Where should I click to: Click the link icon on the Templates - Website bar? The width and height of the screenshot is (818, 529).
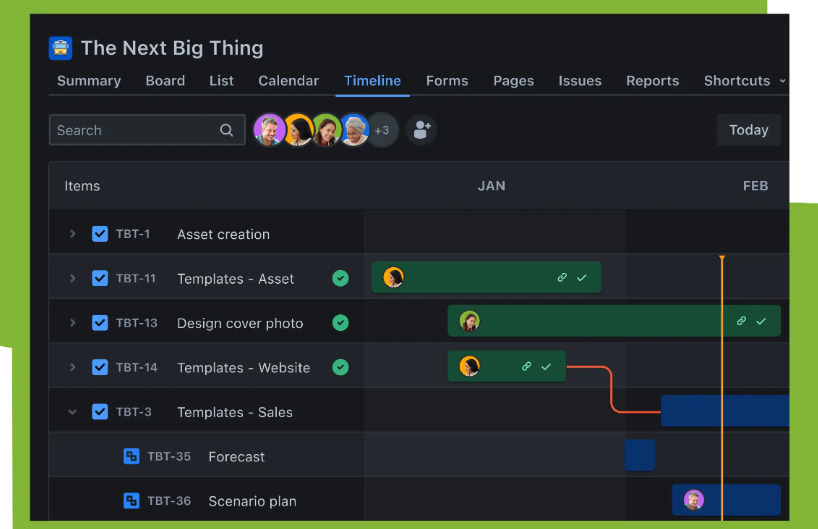coord(527,367)
